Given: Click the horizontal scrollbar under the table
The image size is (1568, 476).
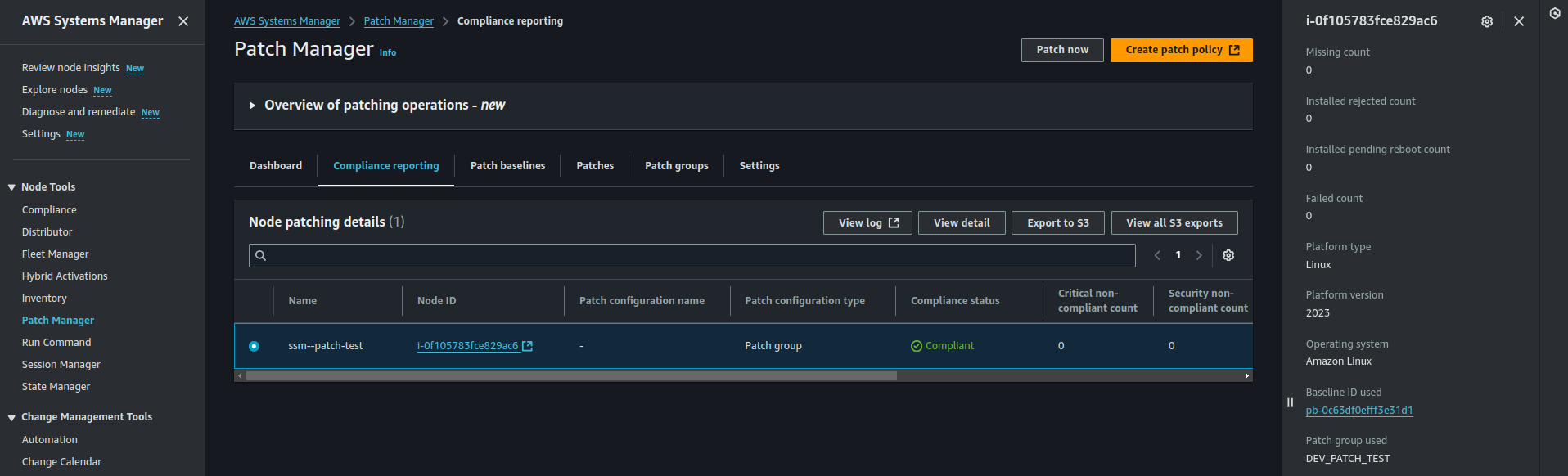Looking at the screenshot, I should pyautogui.click(x=571, y=376).
